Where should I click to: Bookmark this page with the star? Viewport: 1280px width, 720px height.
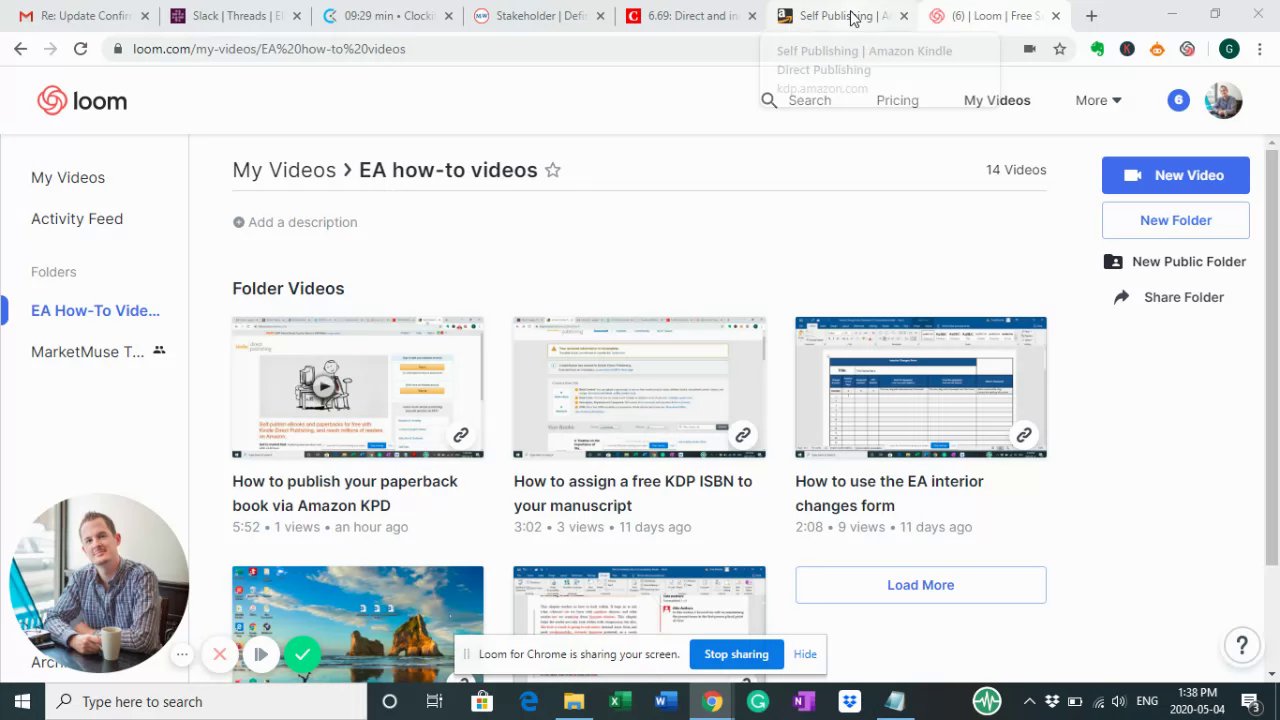[1059, 49]
